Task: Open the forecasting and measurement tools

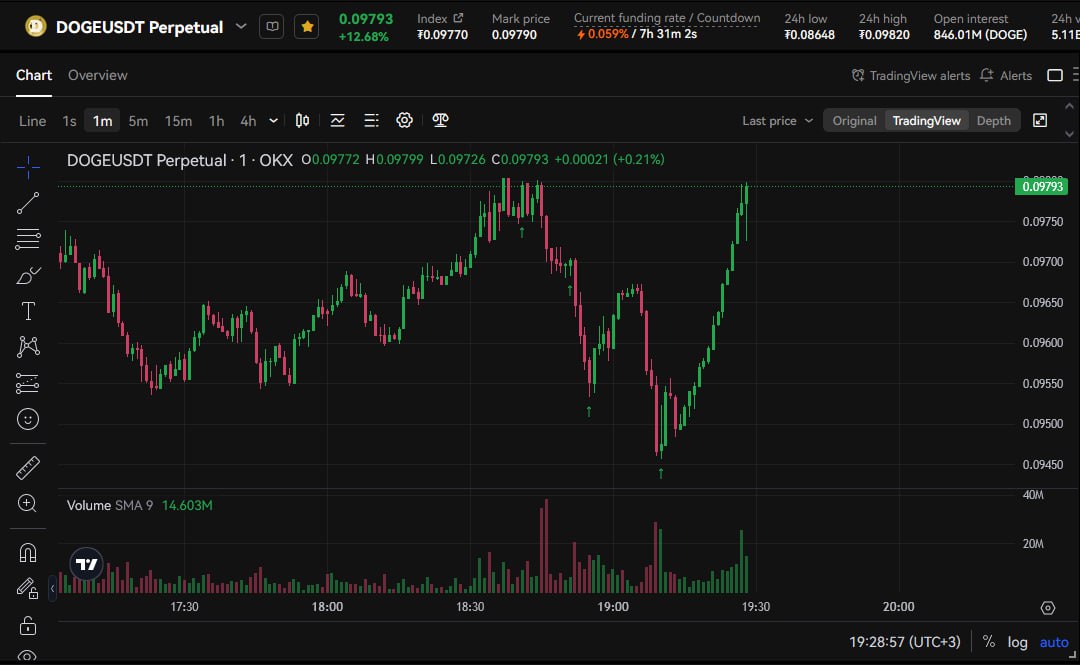Action: click(x=28, y=383)
